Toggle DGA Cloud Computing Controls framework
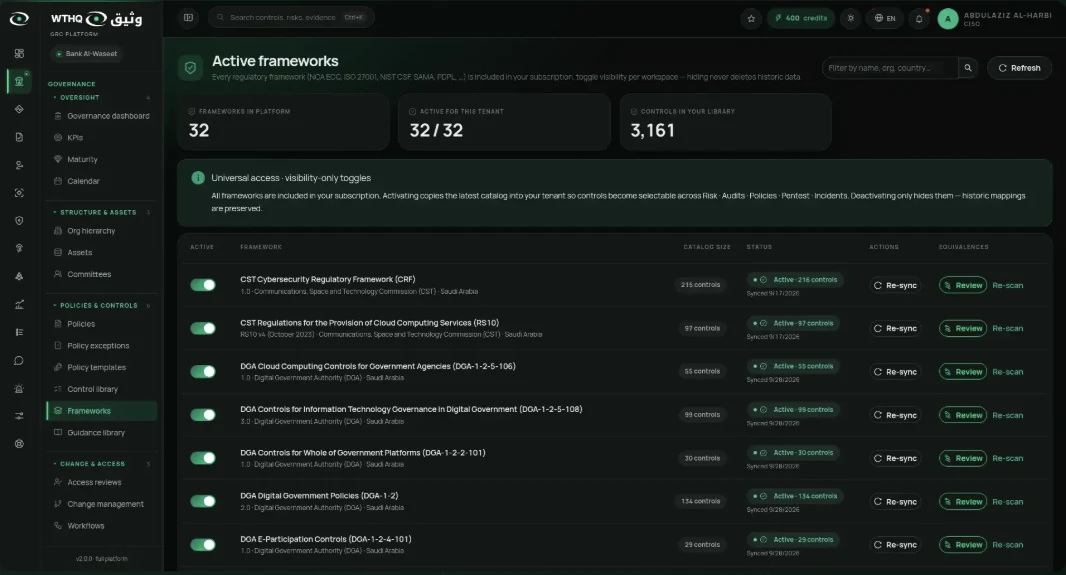The height and width of the screenshot is (575, 1066). (x=203, y=371)
